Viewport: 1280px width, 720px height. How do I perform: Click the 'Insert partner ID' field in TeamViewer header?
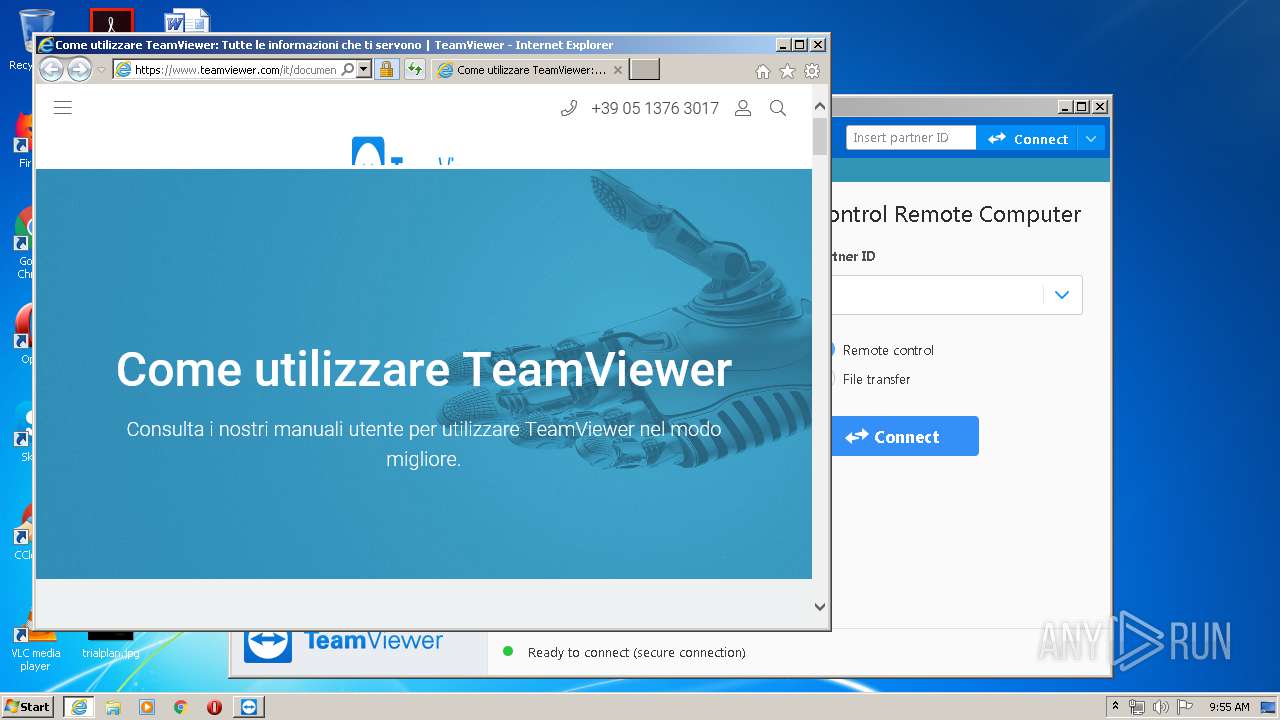click(910, 138)
